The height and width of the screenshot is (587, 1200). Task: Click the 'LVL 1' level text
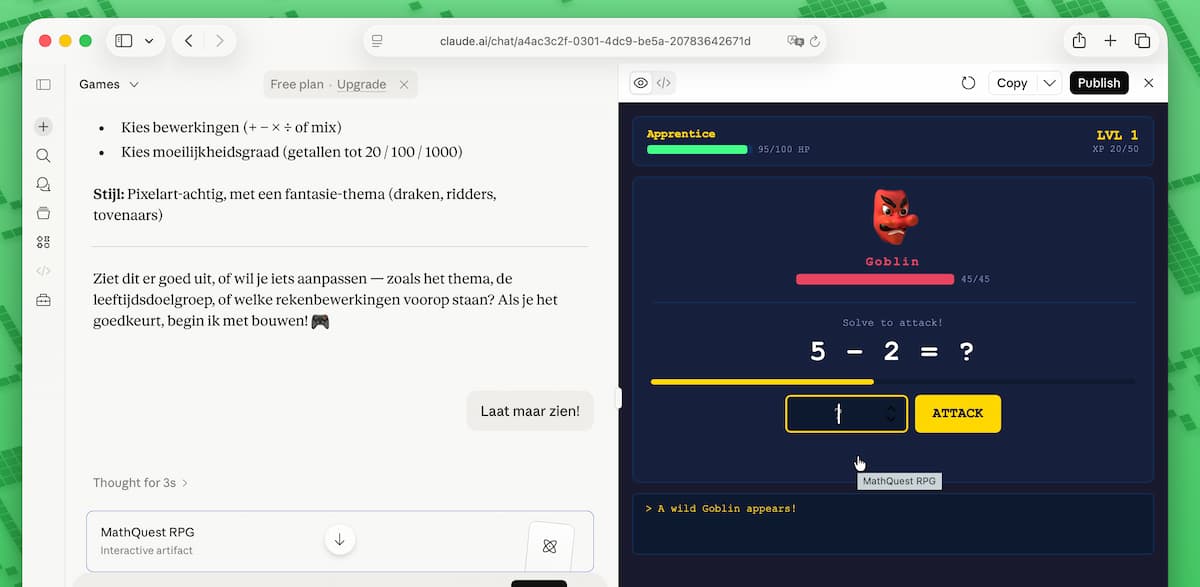pyautogui.click(x=1117, y=135)
